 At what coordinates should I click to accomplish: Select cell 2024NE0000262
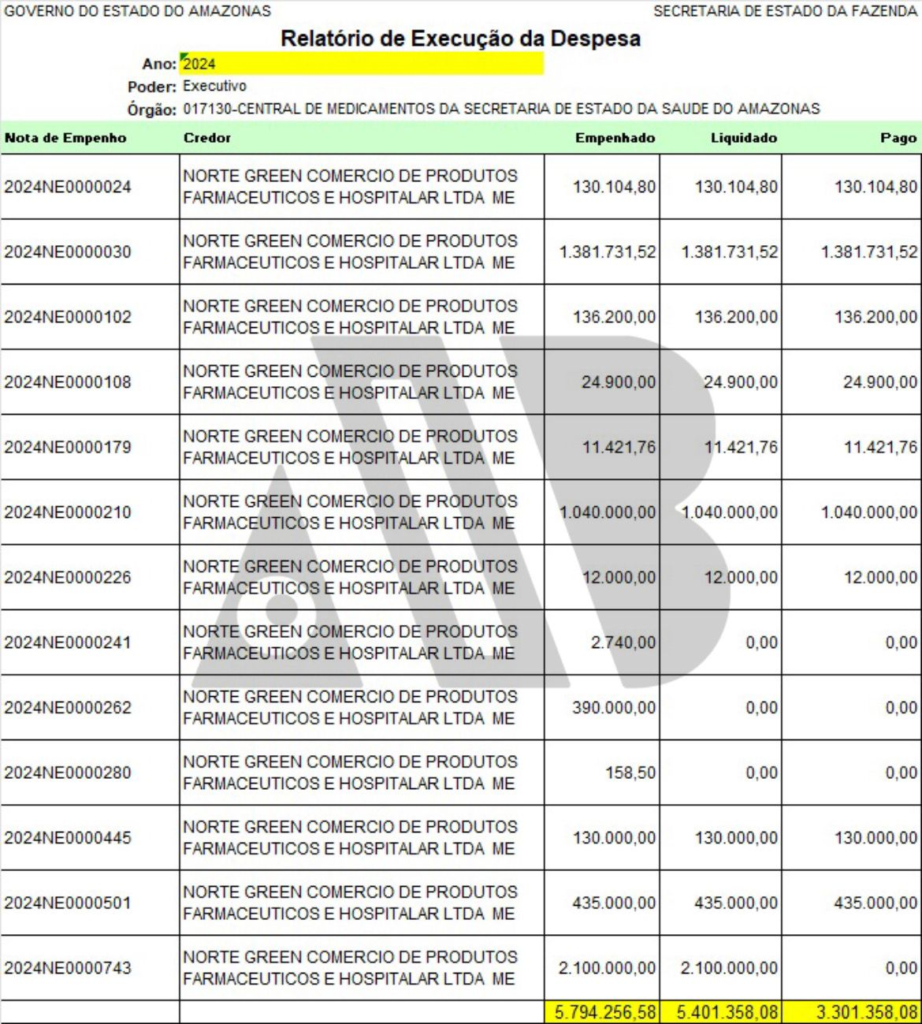(90, 707)
